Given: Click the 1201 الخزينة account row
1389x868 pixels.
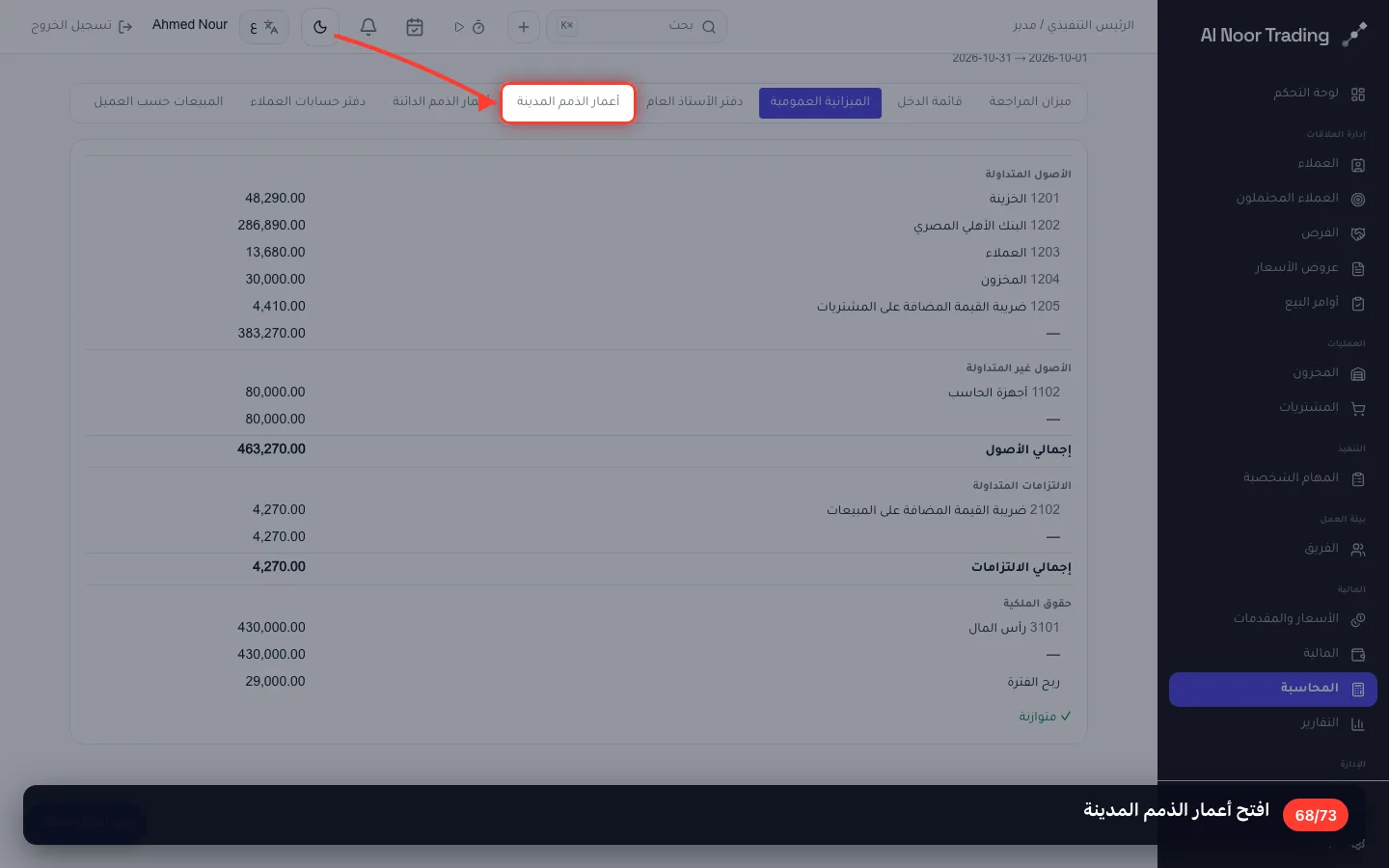Looking at the screenshot, I should click(579, 199).
